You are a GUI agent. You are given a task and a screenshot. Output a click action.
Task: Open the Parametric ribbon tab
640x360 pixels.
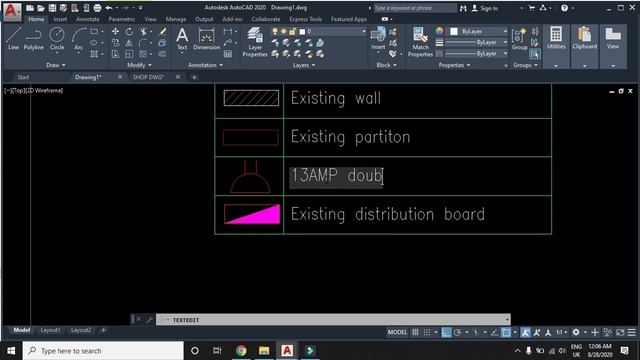pyautogui.click(x=122, y=19)
